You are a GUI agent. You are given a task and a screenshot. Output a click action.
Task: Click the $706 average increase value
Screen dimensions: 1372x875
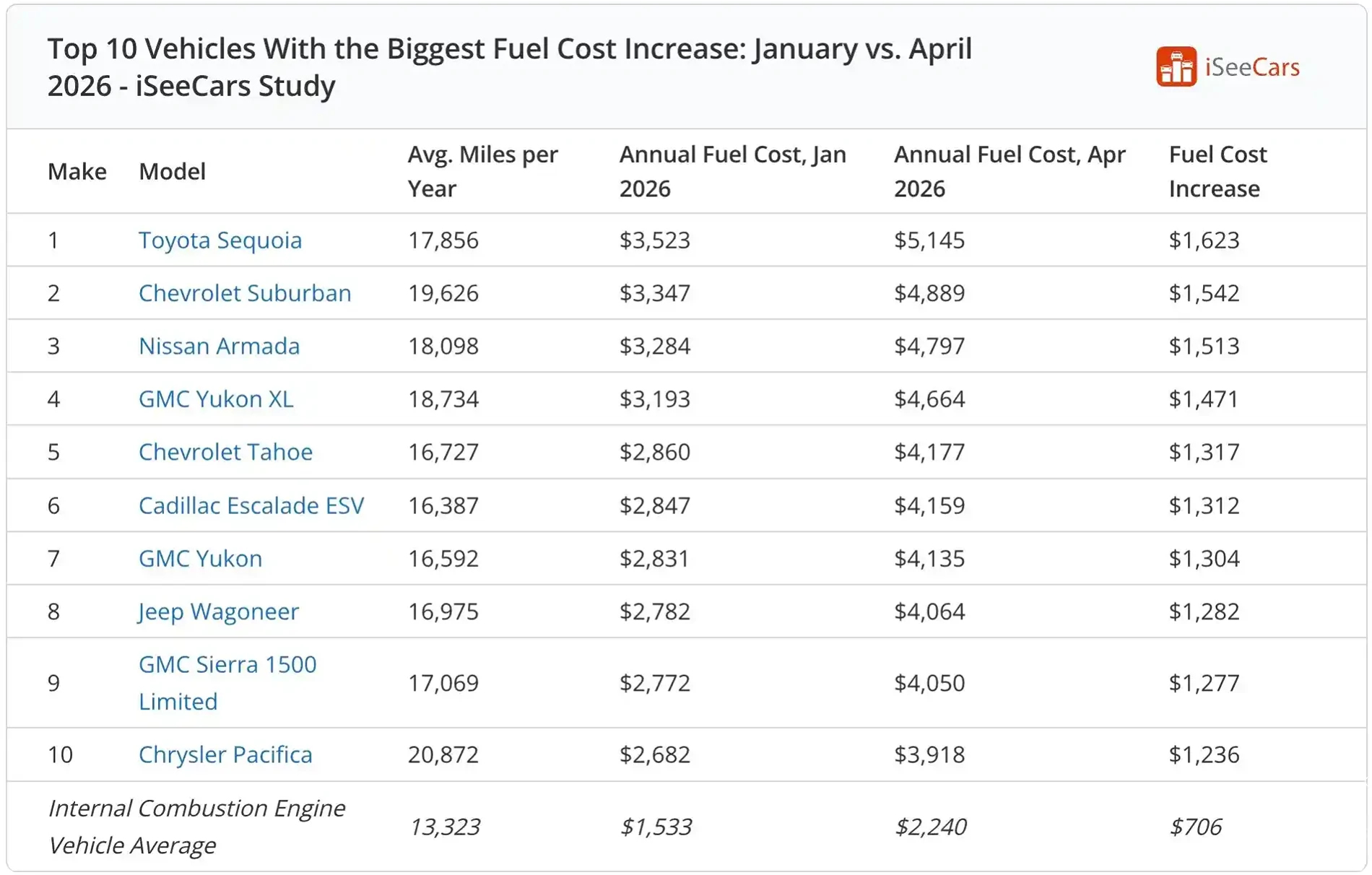point(1196,827)
